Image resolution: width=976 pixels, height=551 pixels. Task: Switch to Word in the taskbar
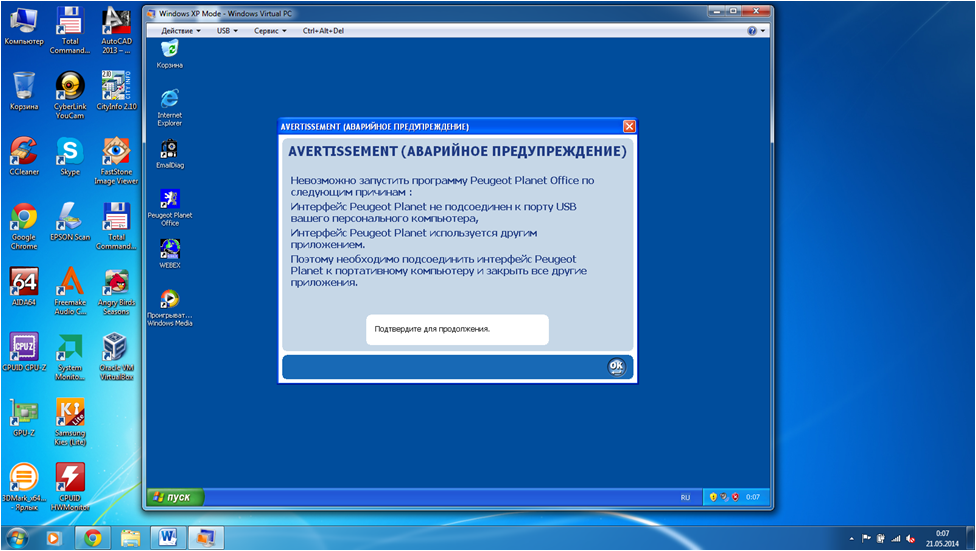[x=168, y=538]
